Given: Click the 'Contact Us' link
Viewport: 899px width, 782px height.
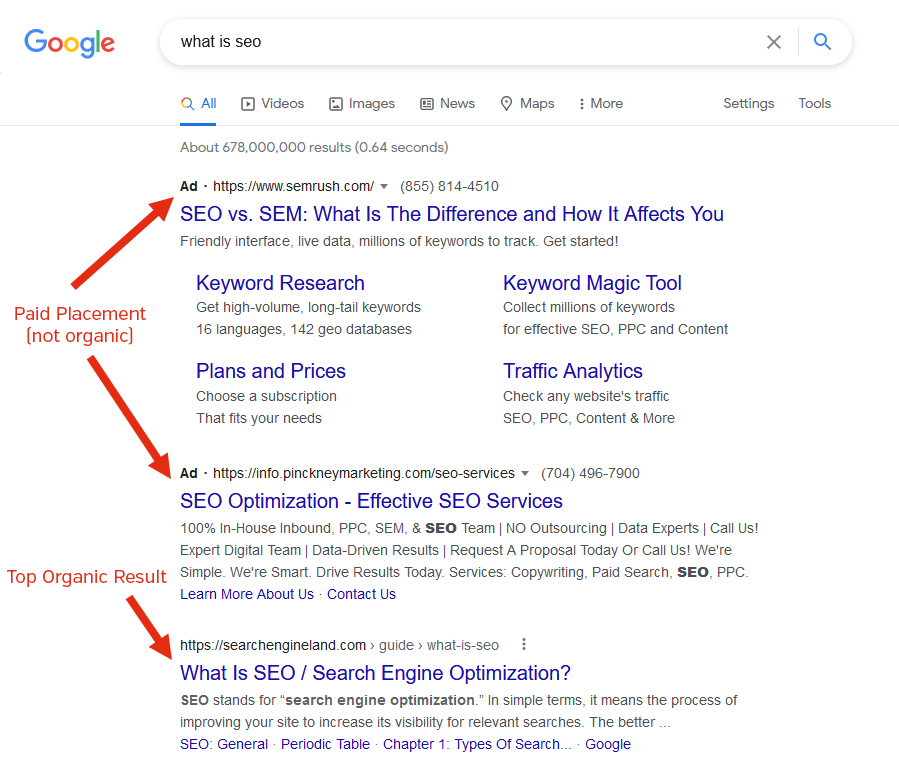Looking at the screenshot, I should [x=361, y=595].
